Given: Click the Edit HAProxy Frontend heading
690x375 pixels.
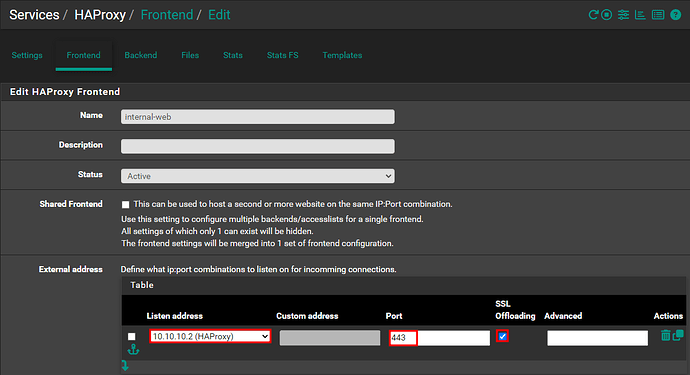Looking at the screenshot, I should click(65, 92).
